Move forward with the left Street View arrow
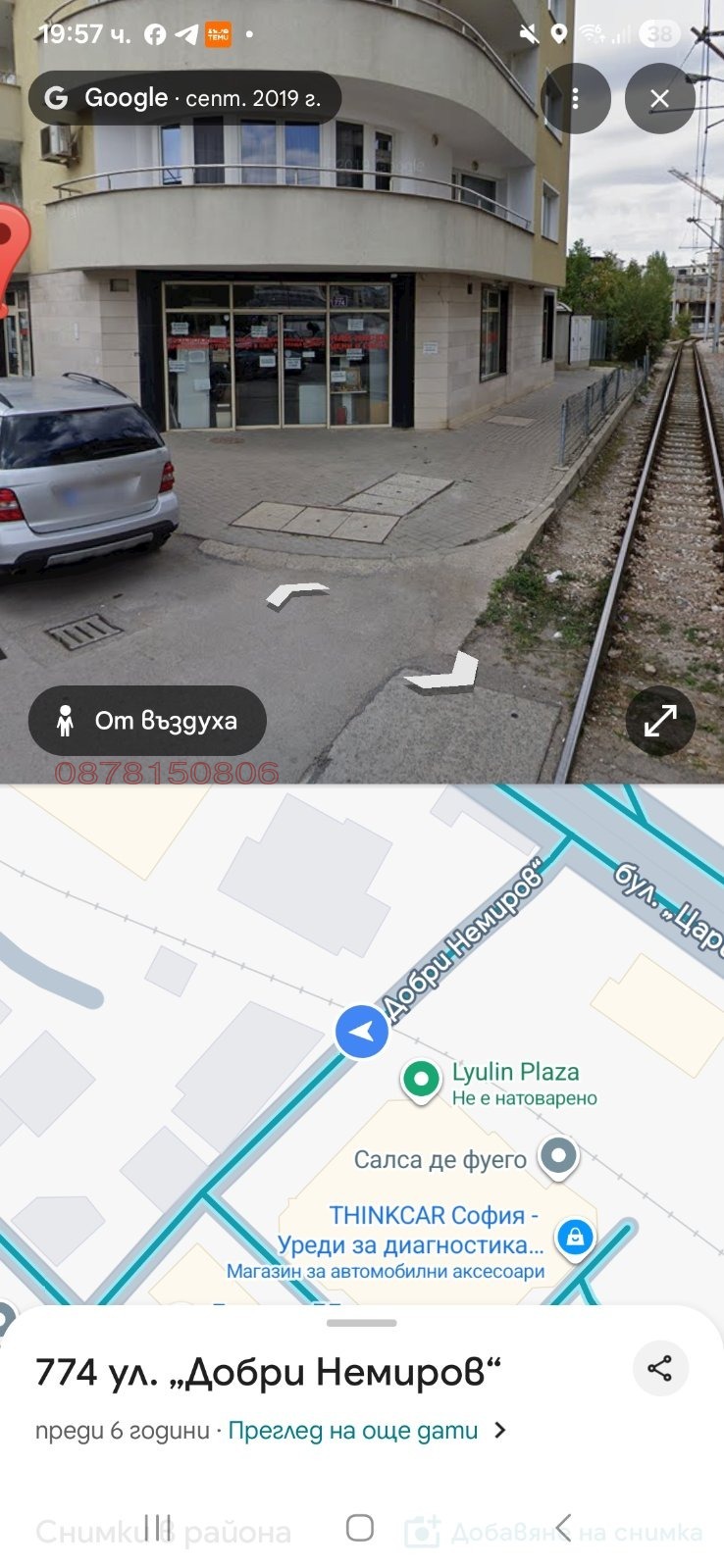 tap(296, 594)
